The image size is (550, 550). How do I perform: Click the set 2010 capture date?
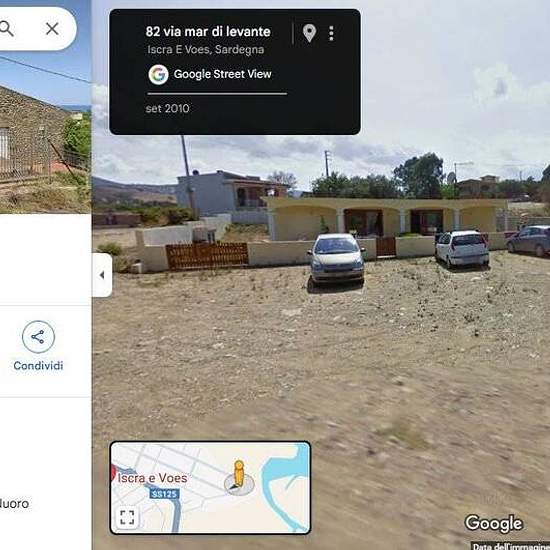pyautogui.click(x=167, y=108)
